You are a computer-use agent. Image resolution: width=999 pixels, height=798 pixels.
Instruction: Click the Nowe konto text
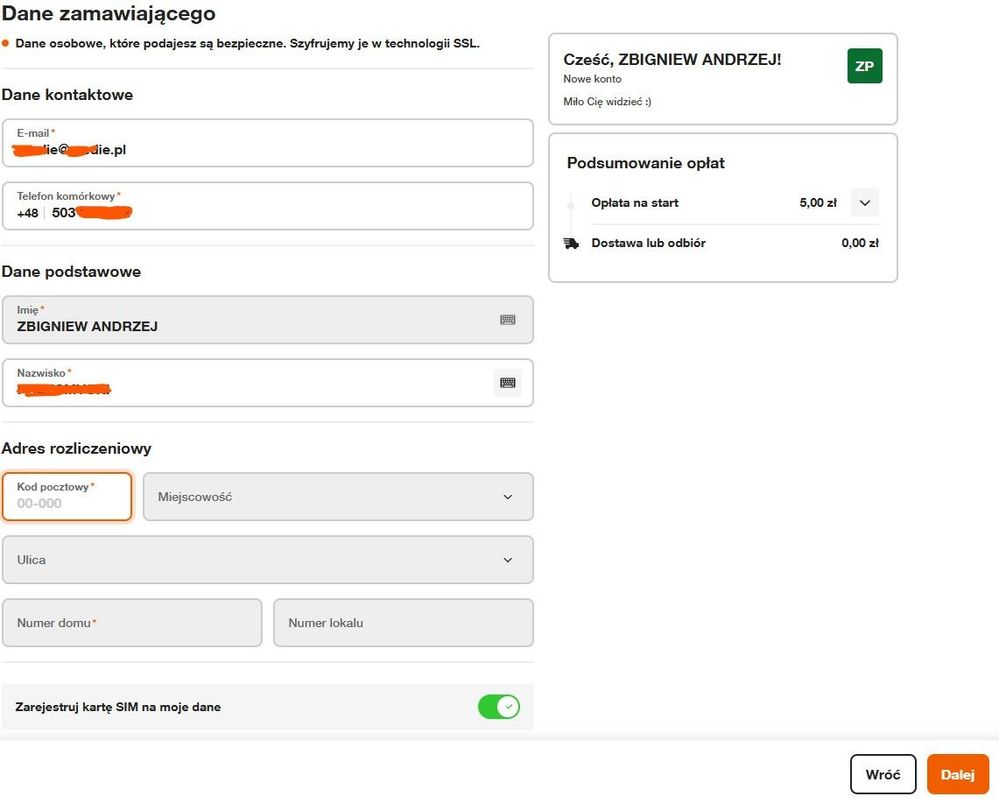[592, 79]
